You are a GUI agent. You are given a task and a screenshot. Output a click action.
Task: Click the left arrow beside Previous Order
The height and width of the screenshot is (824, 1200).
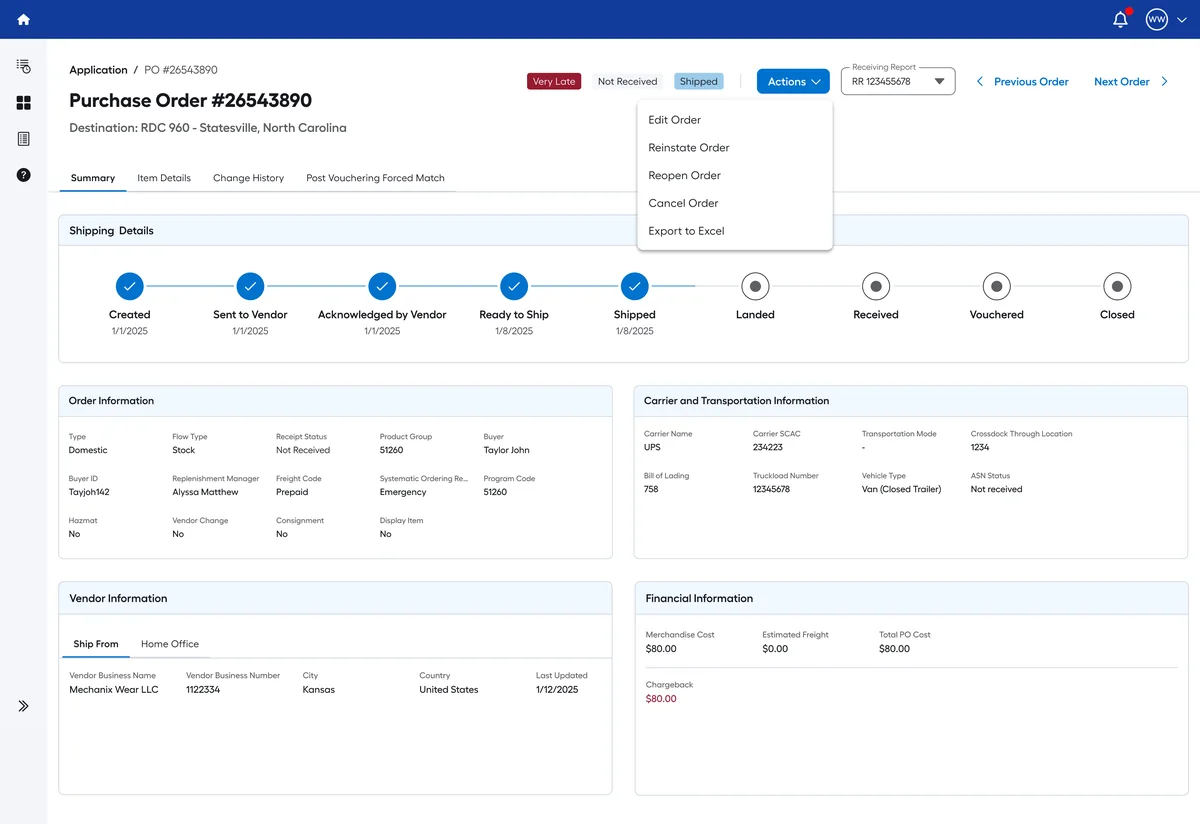coord(980,82)
